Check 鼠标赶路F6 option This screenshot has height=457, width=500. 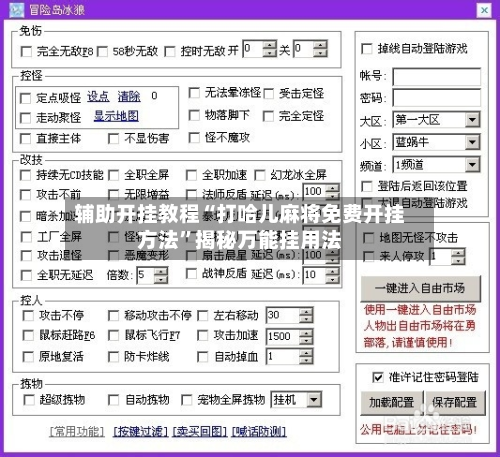tap(28, 336)
